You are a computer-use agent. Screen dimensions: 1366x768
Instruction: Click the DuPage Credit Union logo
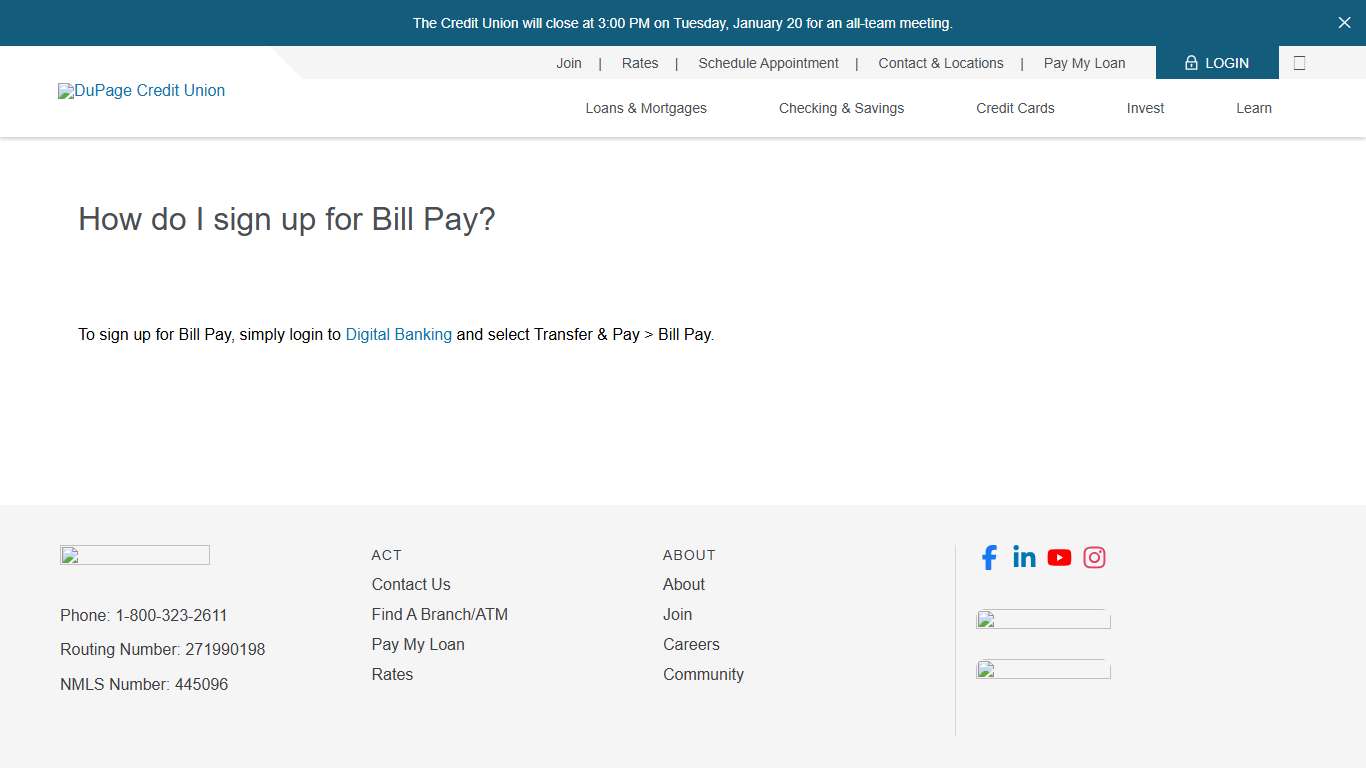(x=141, y=91)
